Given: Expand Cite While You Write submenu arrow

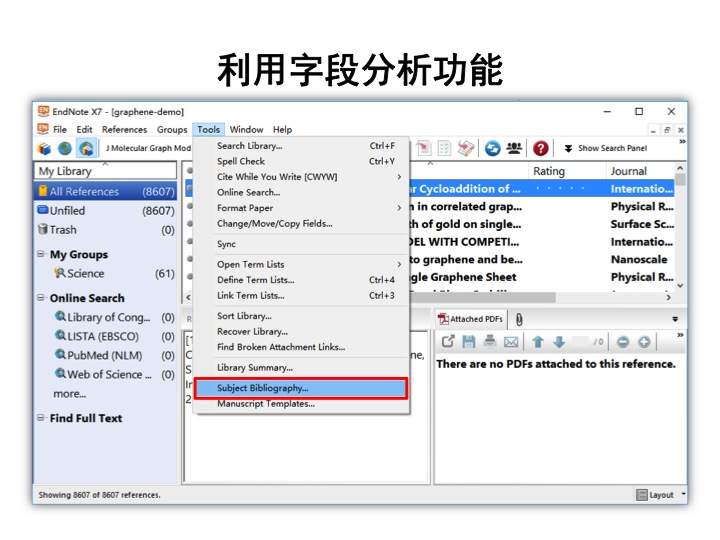Looking at the screenshot, I should [399, 177].
